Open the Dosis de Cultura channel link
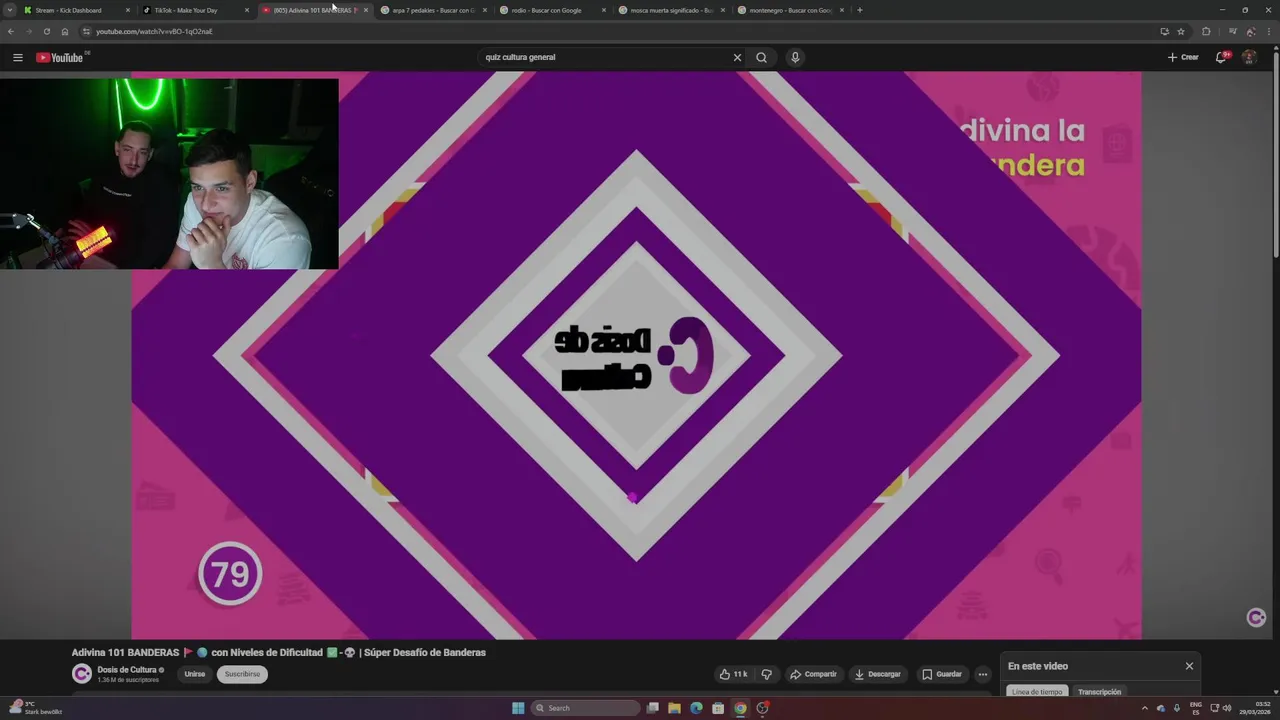 127,670
